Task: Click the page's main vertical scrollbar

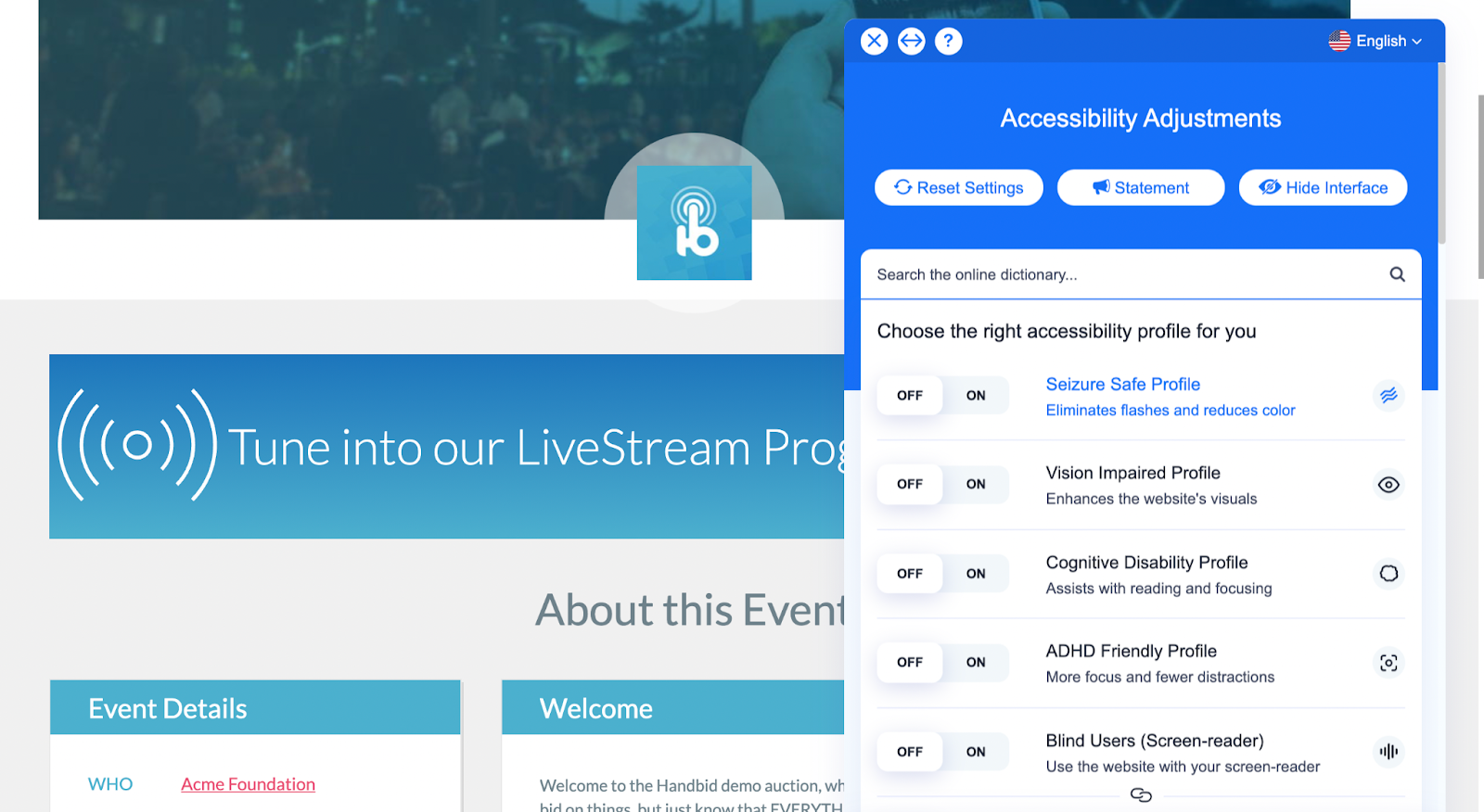Action: point(1480,185)
